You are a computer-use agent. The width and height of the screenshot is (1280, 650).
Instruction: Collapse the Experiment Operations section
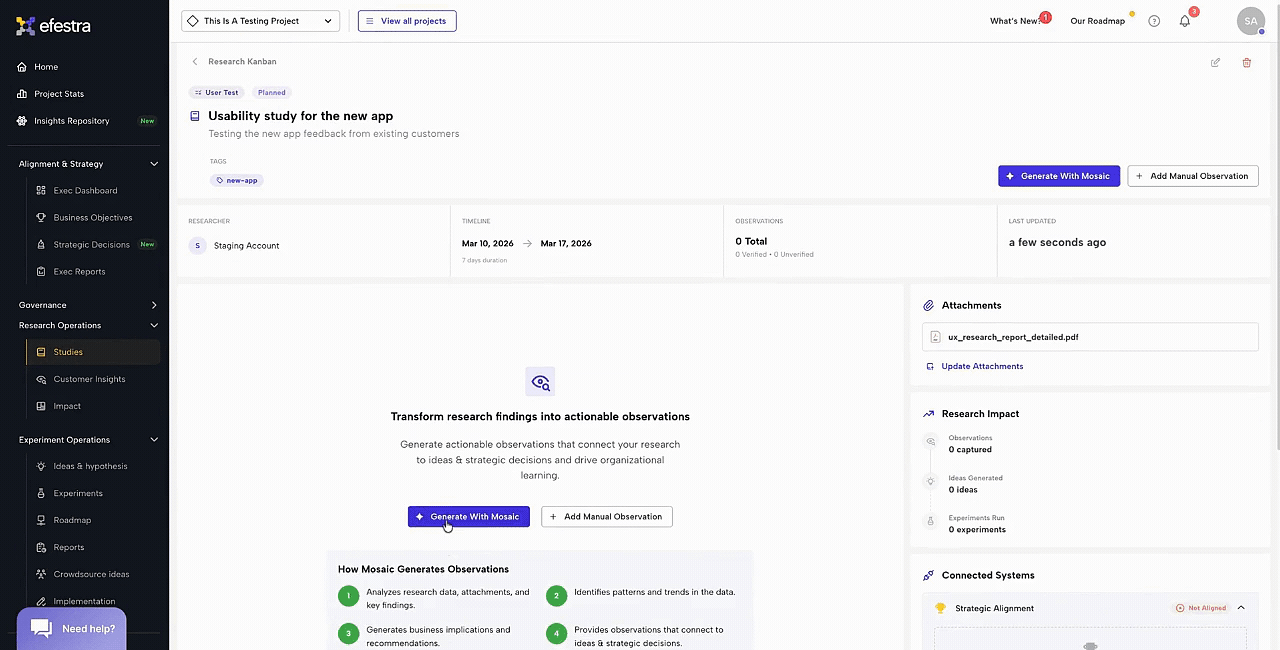tap(154, 440)
